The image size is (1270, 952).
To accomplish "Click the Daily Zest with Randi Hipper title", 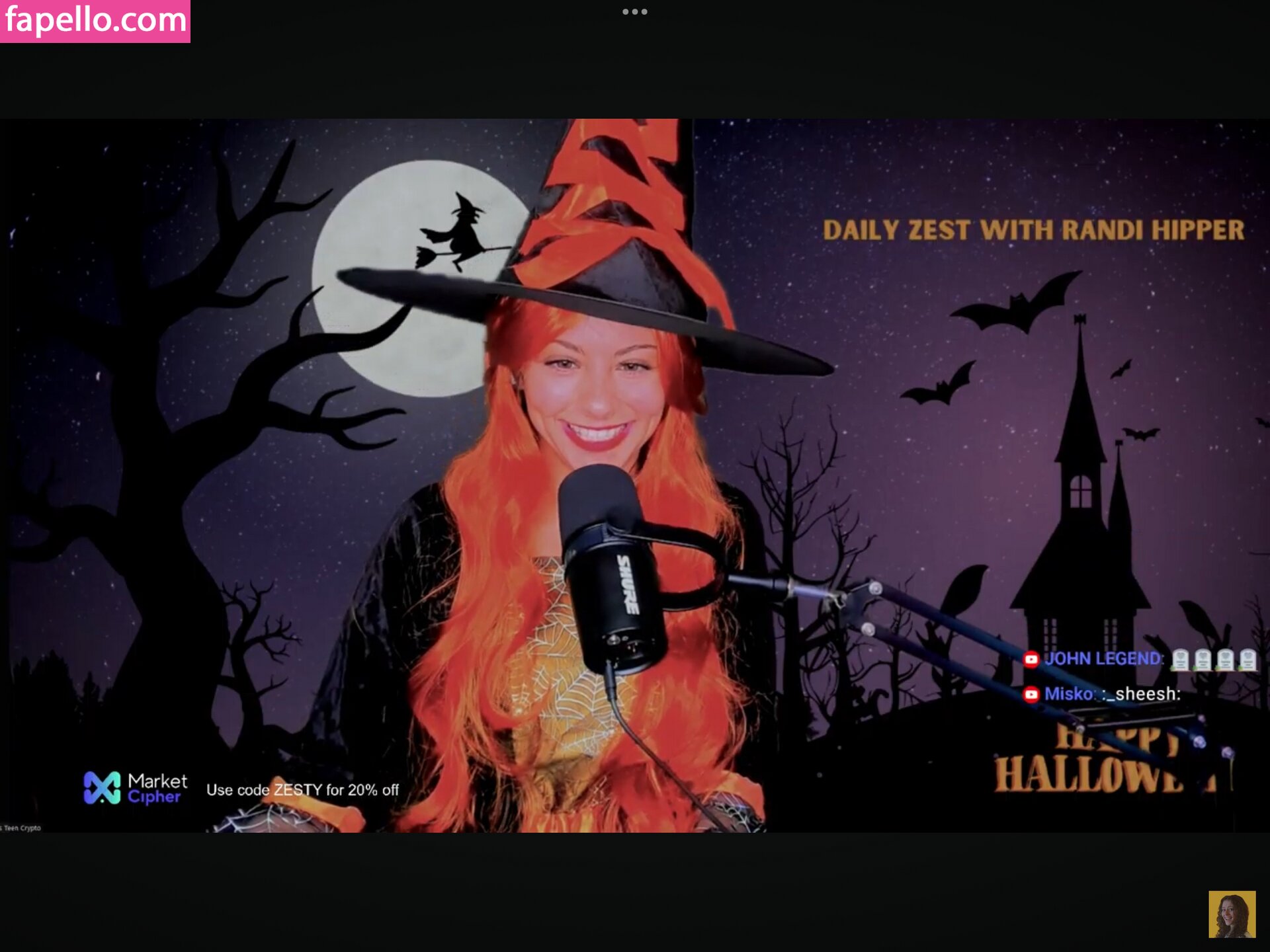I will 1033,231.
